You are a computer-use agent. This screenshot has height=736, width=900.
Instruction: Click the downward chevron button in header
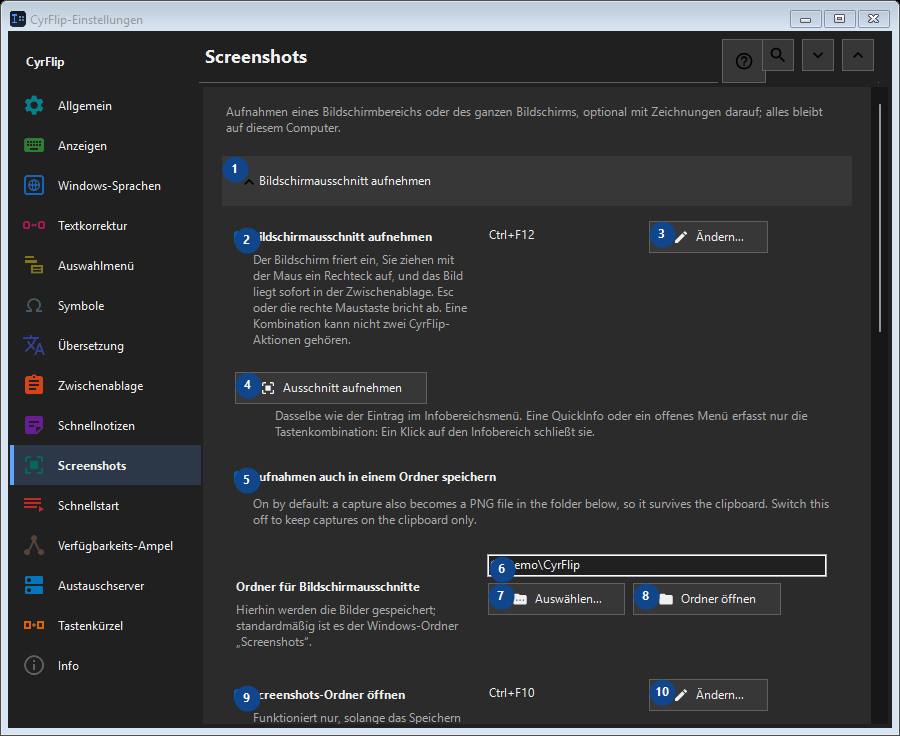click(x=818, y=55)
